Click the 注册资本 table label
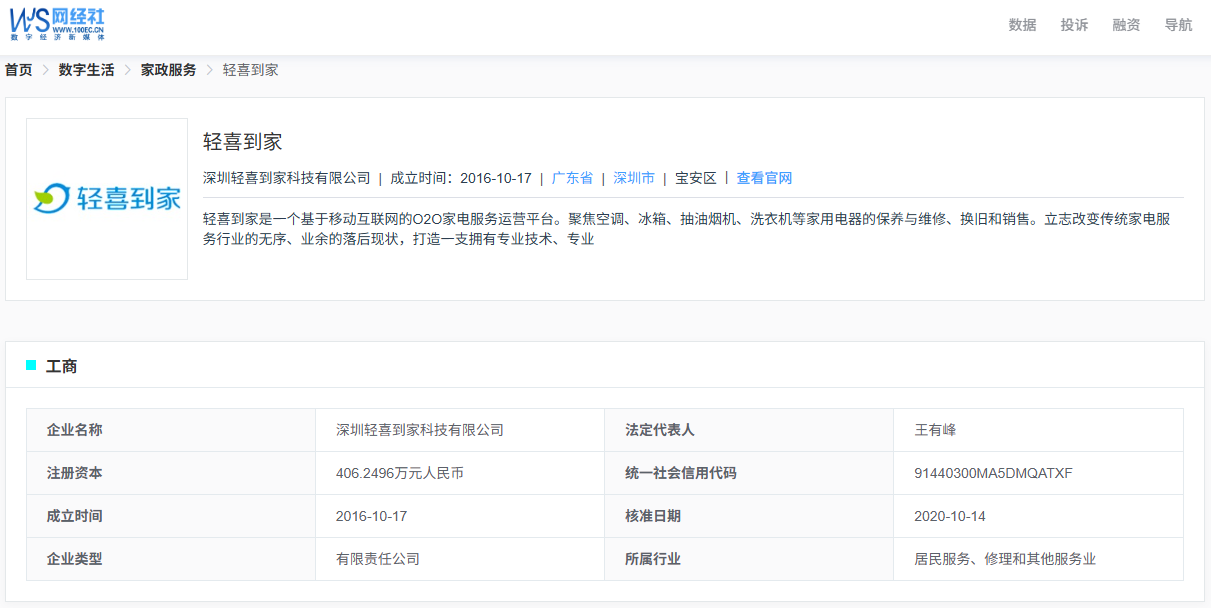 (x=74, y=473)
